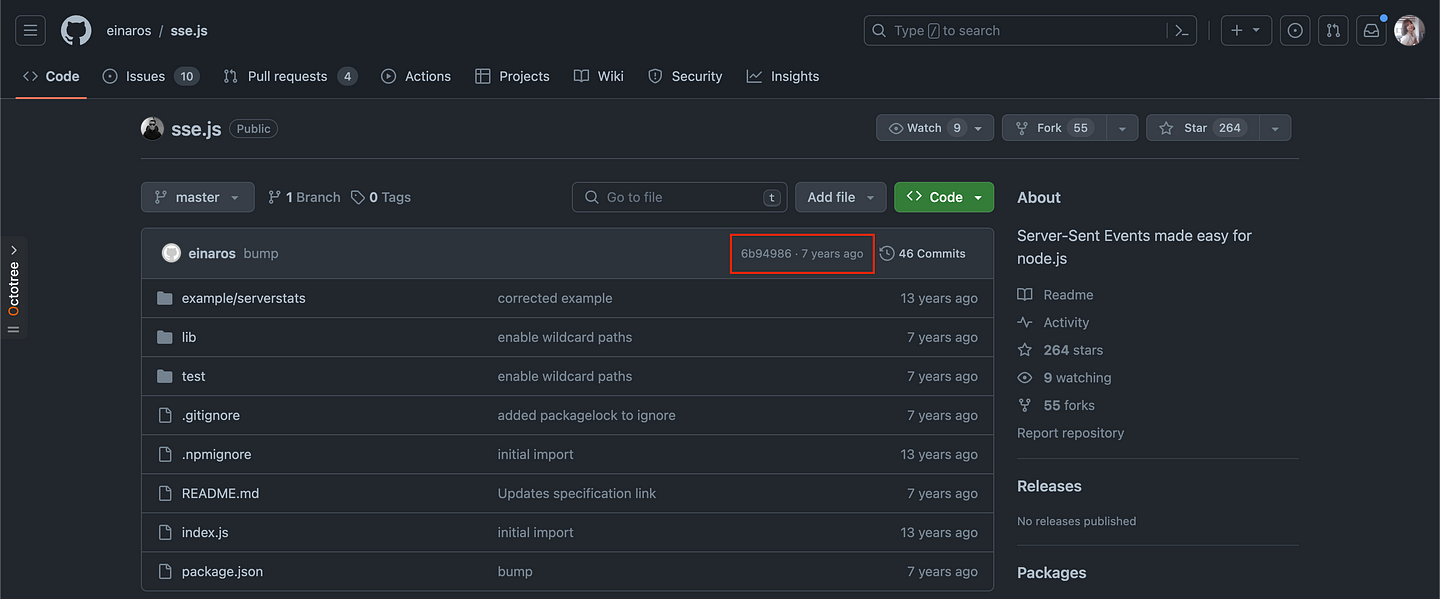Viewport: 1440px width, 599px height.
Task: Open the lib folder
Action: click(189, 337)
